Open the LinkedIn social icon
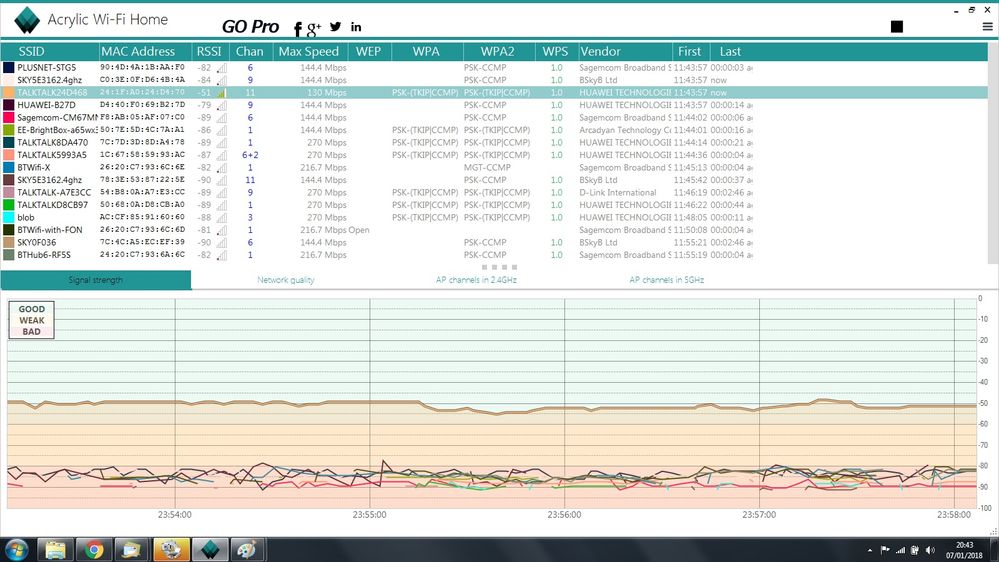This screenshot has width=999, height=562. coord(356,27)
